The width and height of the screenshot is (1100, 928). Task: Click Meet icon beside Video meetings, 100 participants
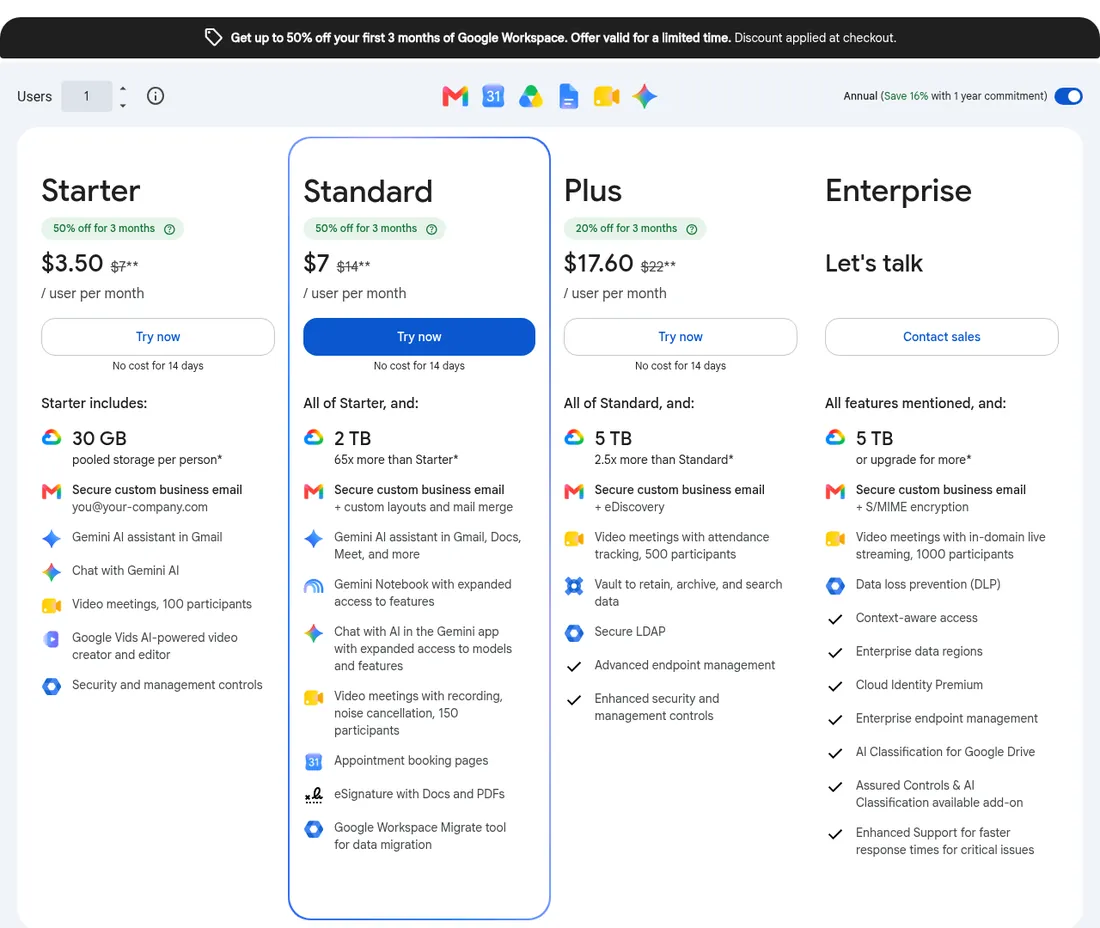pos(52,605)
